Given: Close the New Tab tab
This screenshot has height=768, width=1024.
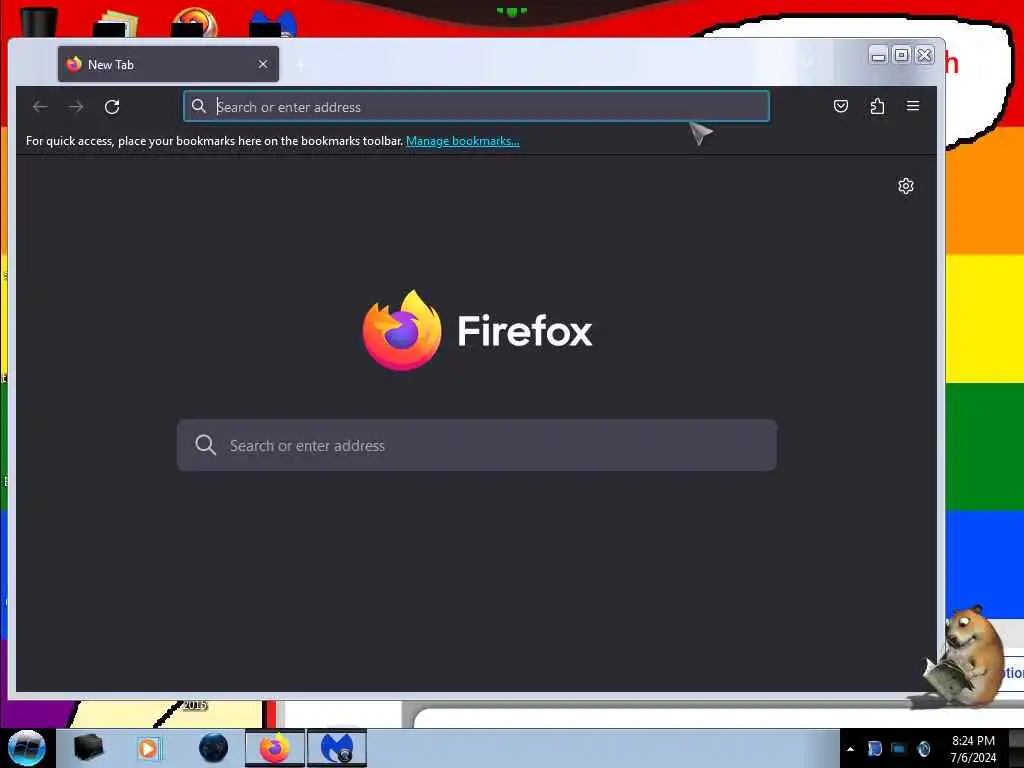Looking at the screenshot, I should [263, 64].
